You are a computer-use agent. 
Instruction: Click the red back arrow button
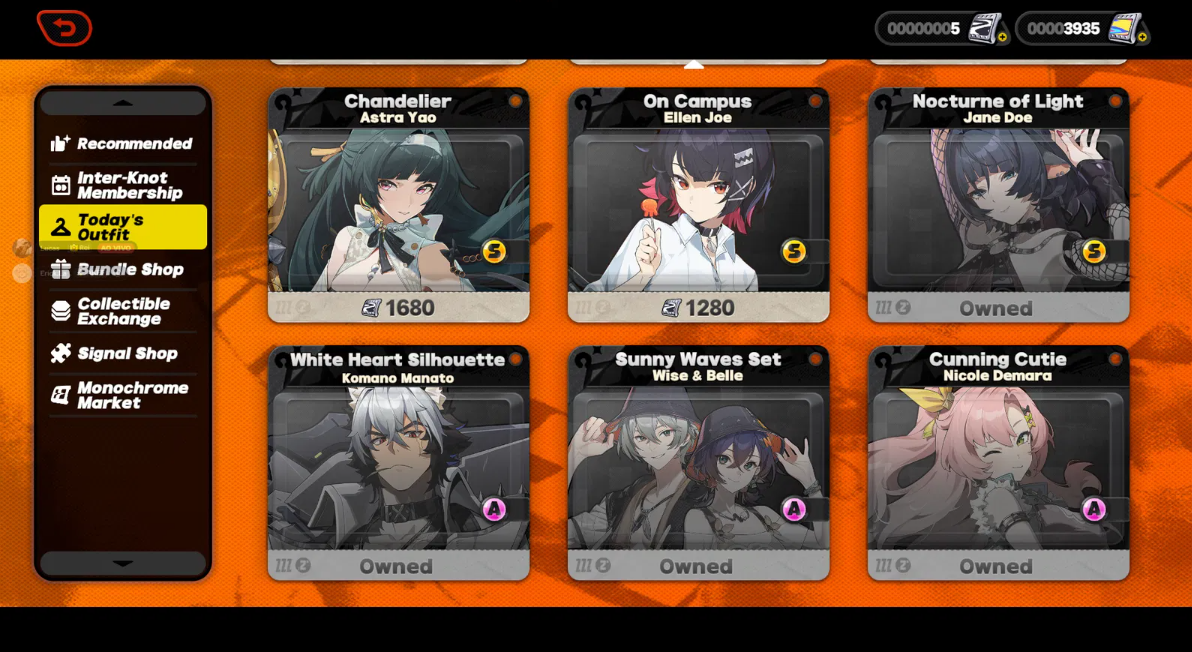tap(65, 29)
